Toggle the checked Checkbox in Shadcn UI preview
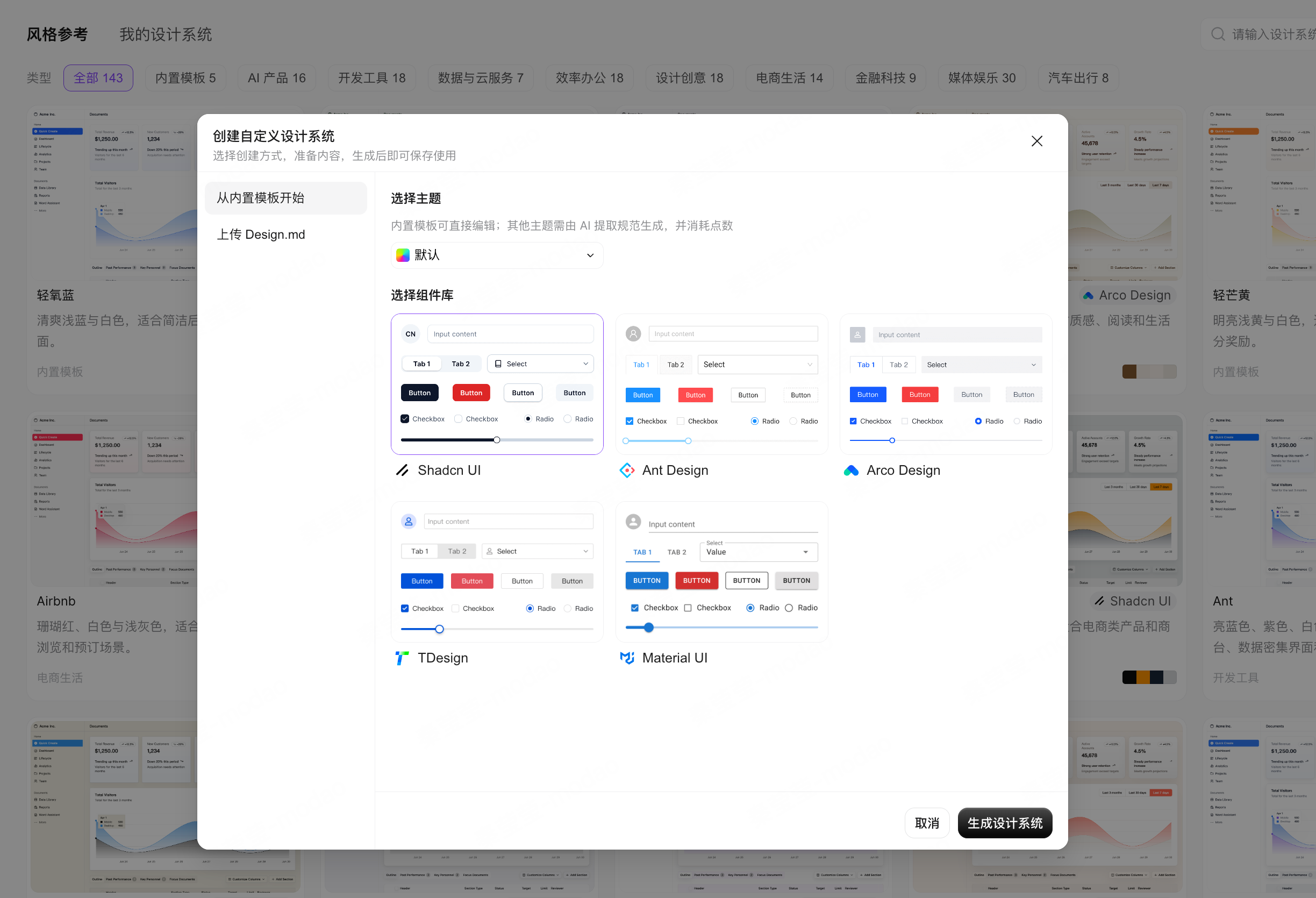Viewport: 1316px width, 898px height. coord(405,419)
